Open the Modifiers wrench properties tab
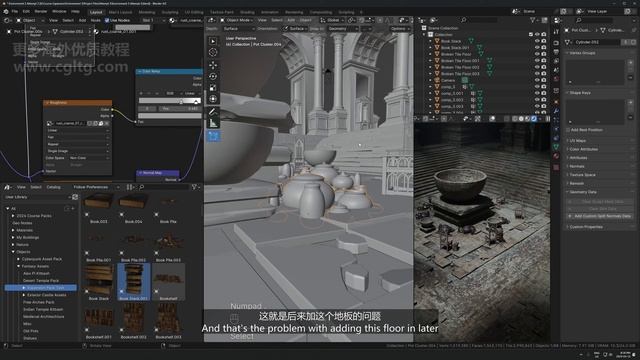The width and height of the screenshot is (640, 360). point(556,111)
